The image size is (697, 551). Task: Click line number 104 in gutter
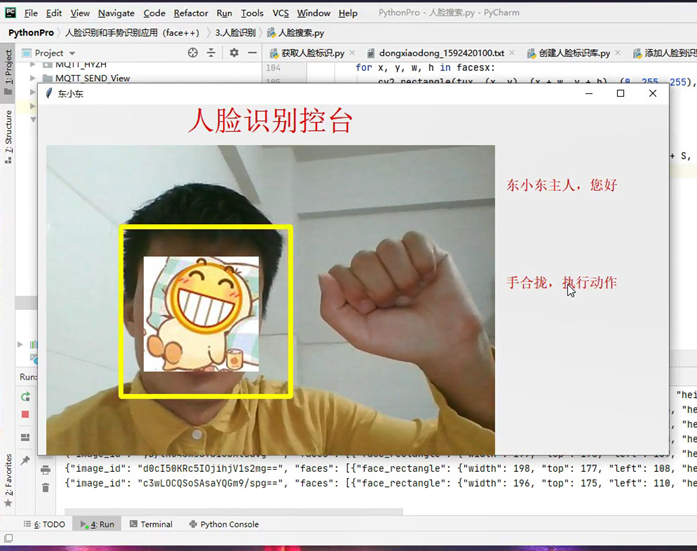(x=273, y=68)
